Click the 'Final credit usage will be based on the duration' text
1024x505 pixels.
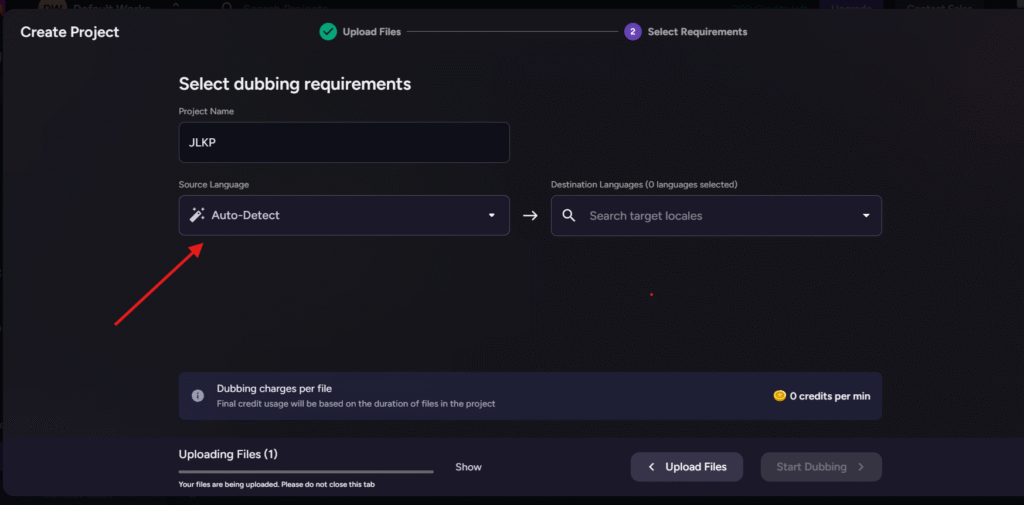356,404
